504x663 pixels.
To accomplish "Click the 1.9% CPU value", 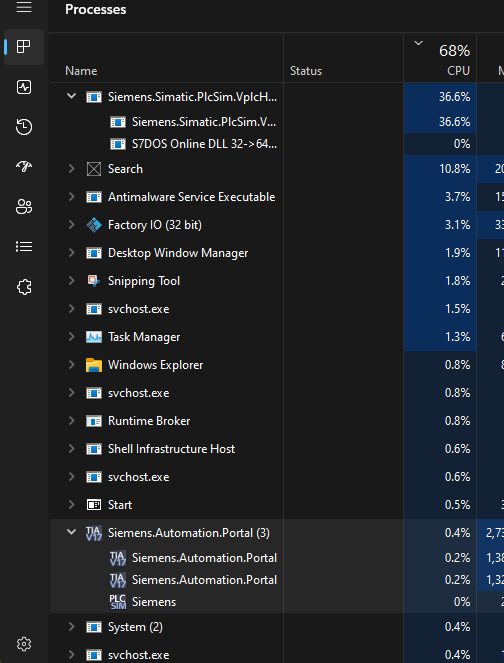I will pos(457,253).
